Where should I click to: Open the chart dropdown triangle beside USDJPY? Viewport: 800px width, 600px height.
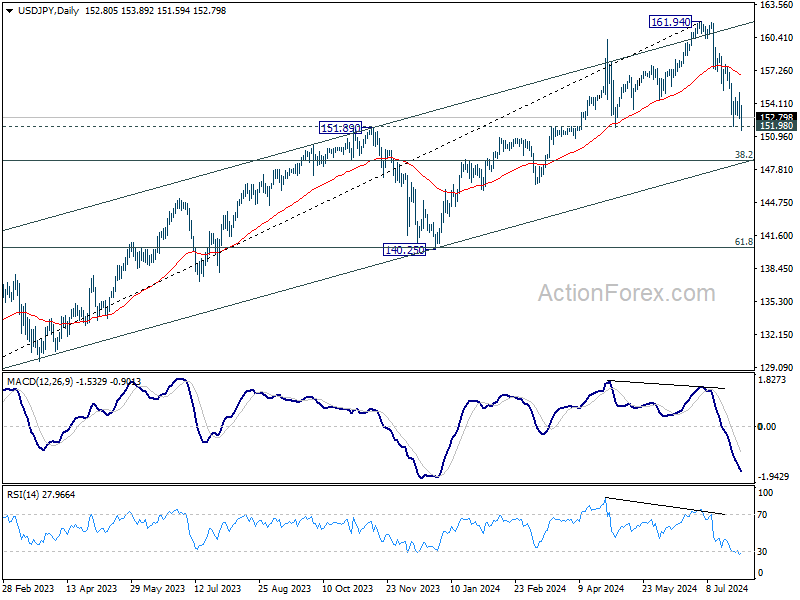pyautogui.click(x=10, y=11)
